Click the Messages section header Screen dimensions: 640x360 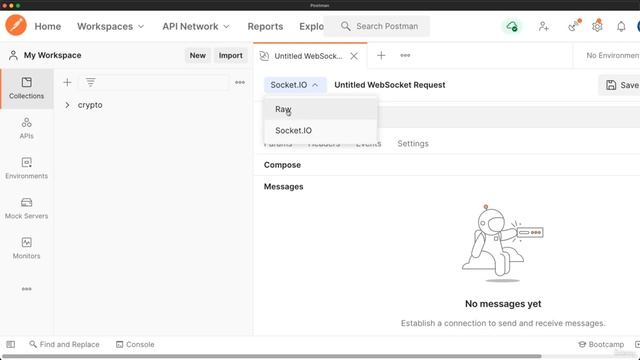pos(283,187)
